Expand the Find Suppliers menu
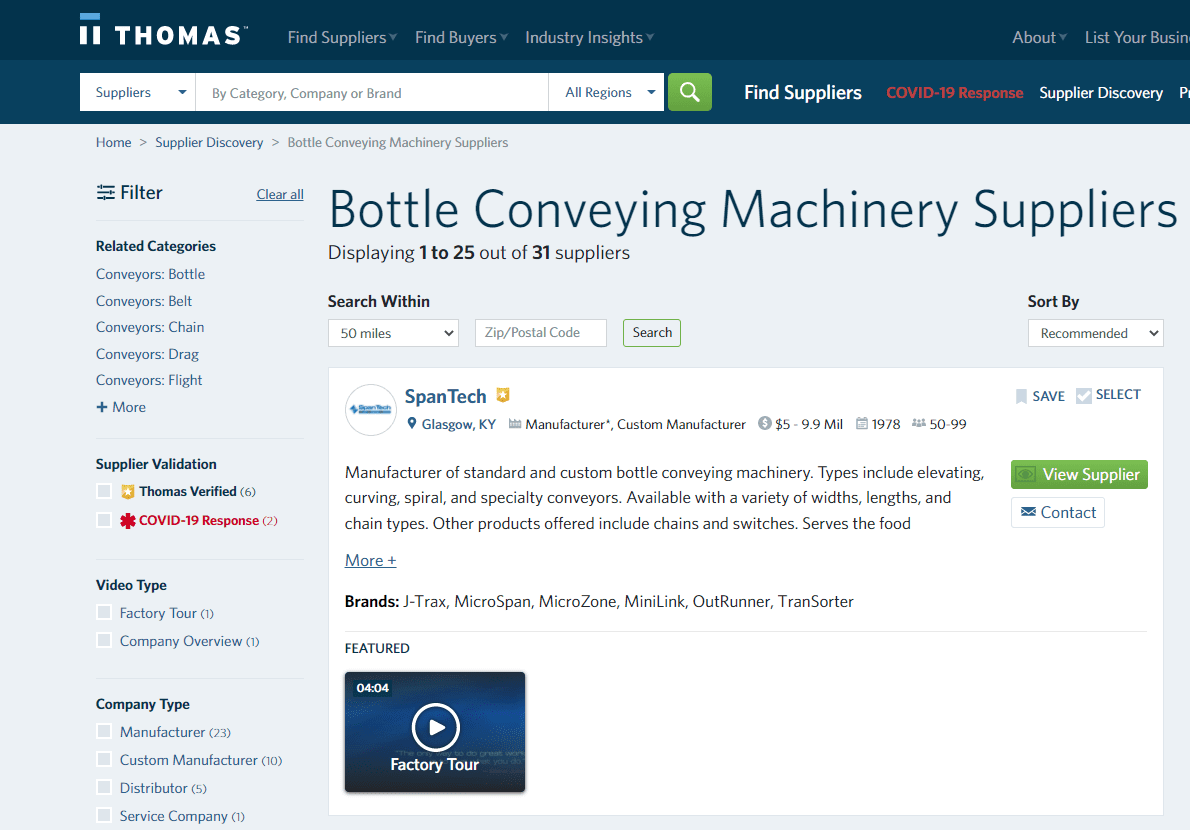This screenshot has height=830, width=1190. 342,37
